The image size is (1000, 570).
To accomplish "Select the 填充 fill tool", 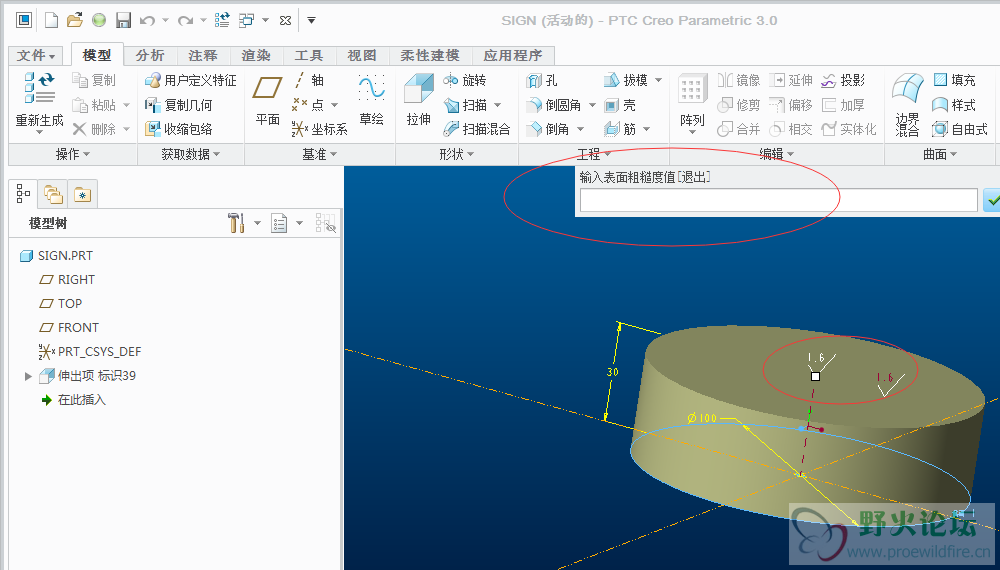I will (x=954, y=80).
